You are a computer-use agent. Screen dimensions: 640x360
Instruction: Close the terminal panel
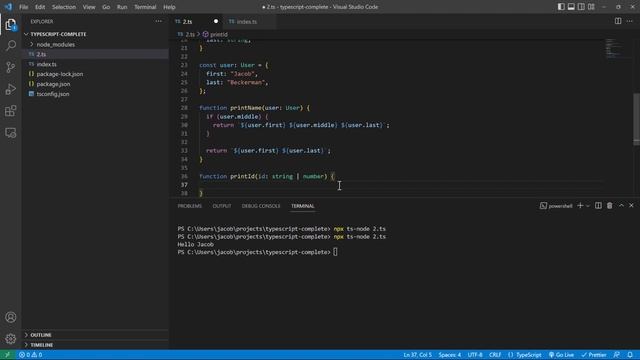coord(631,206)
